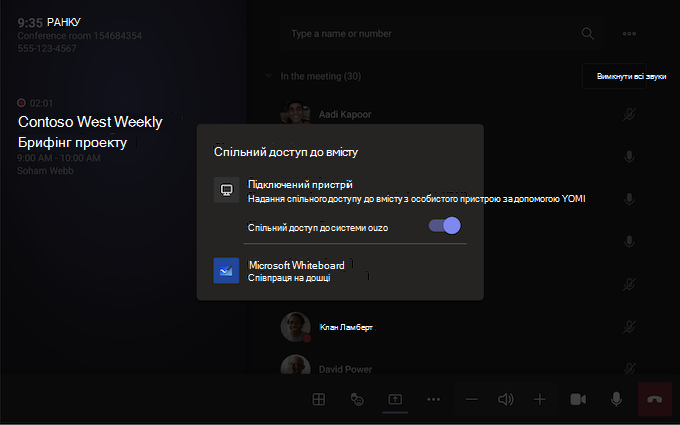680x425 pixels.
Task: Click Брифінг проекту text
Action: [72, 143]
